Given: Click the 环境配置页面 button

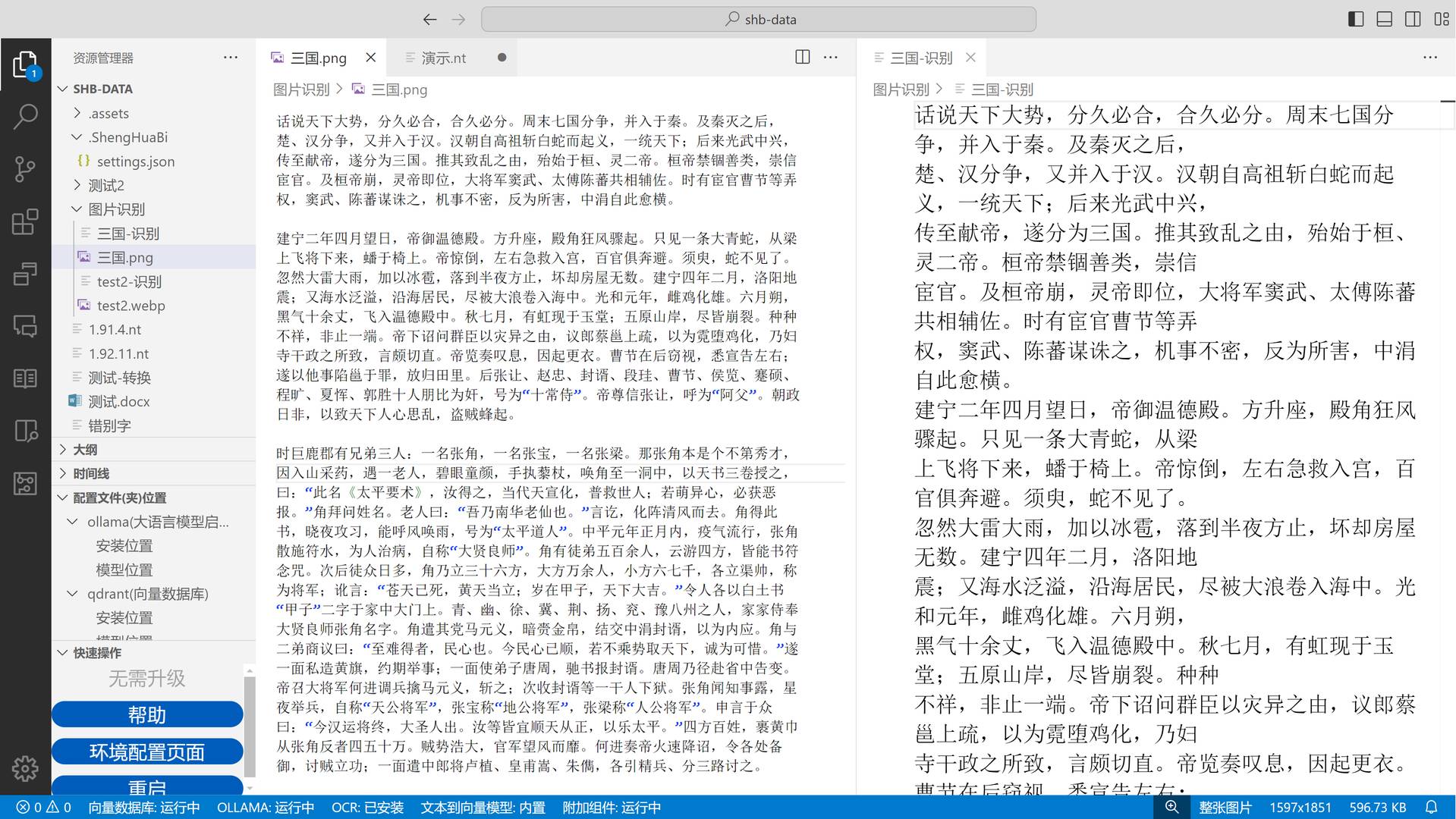Looking at the screenshot, I should point(147,752).
